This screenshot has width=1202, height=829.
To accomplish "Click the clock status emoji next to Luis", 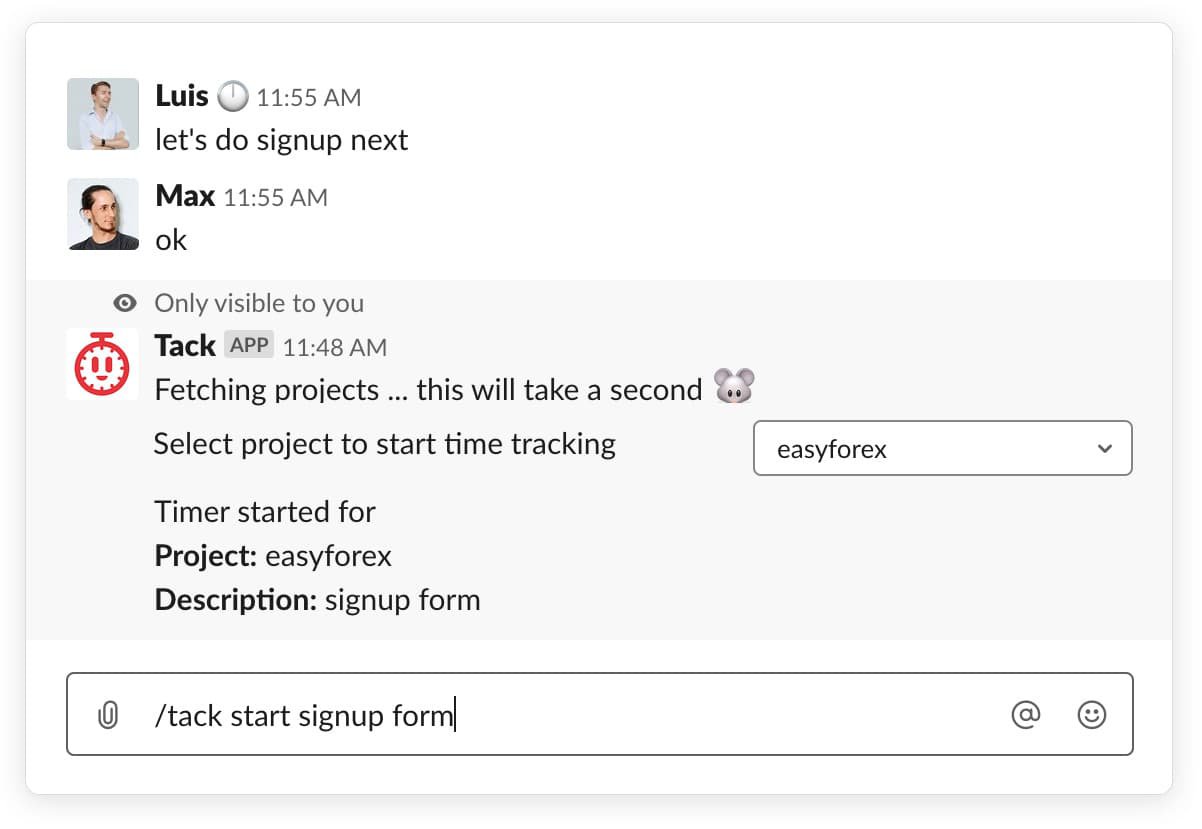I will pyautogui.click(x=232, y=97).
